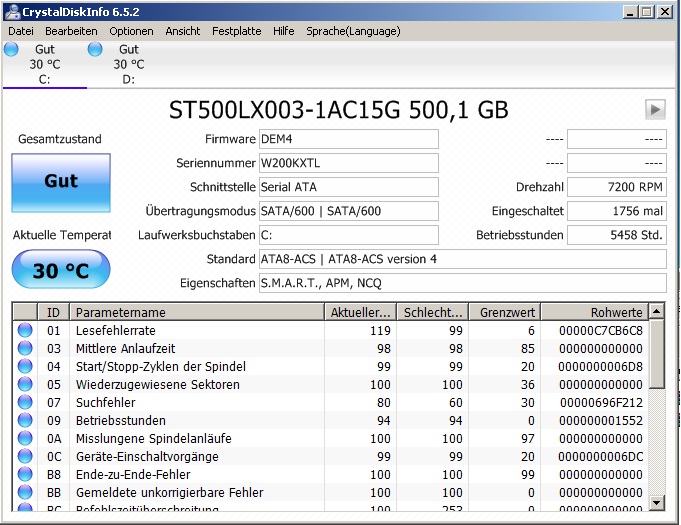This screenshot has width=681, height=525.
Task: Click the Gut health status button
Action: (x=61, y=183)
